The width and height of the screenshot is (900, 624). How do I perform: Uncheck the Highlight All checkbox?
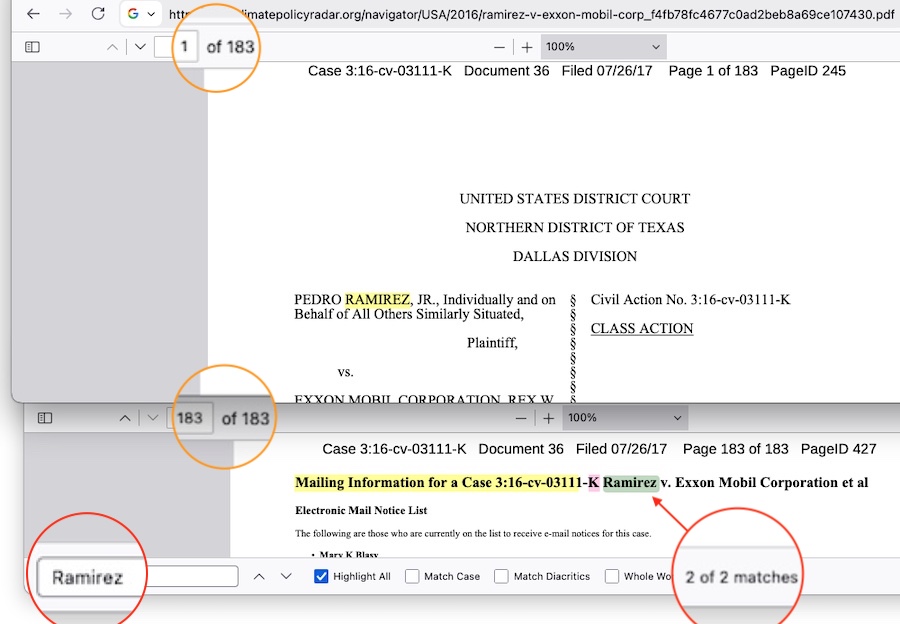(321, 576)
